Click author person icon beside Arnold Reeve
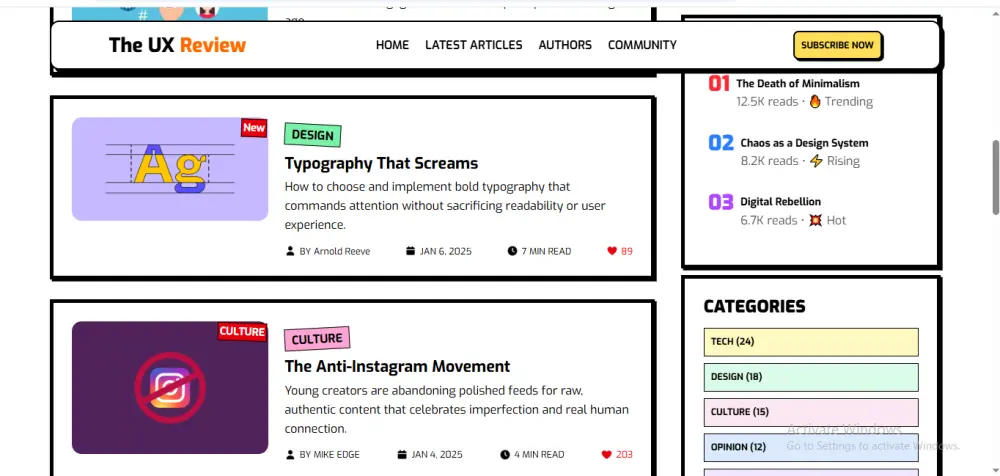Screen dimensions: 1000x476 click(x=291, y=251)
